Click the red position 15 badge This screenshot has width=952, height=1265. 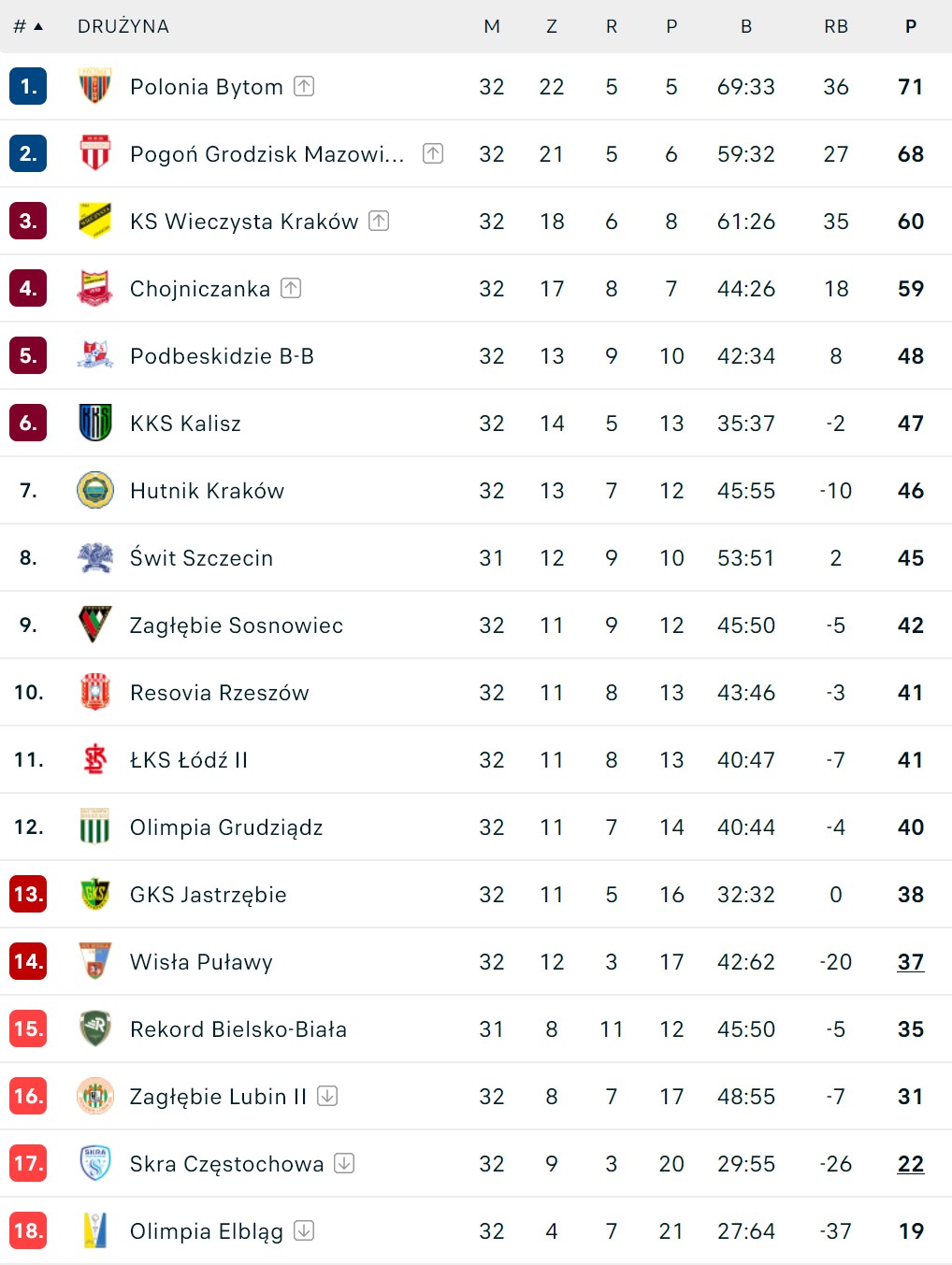[28, 1028]
